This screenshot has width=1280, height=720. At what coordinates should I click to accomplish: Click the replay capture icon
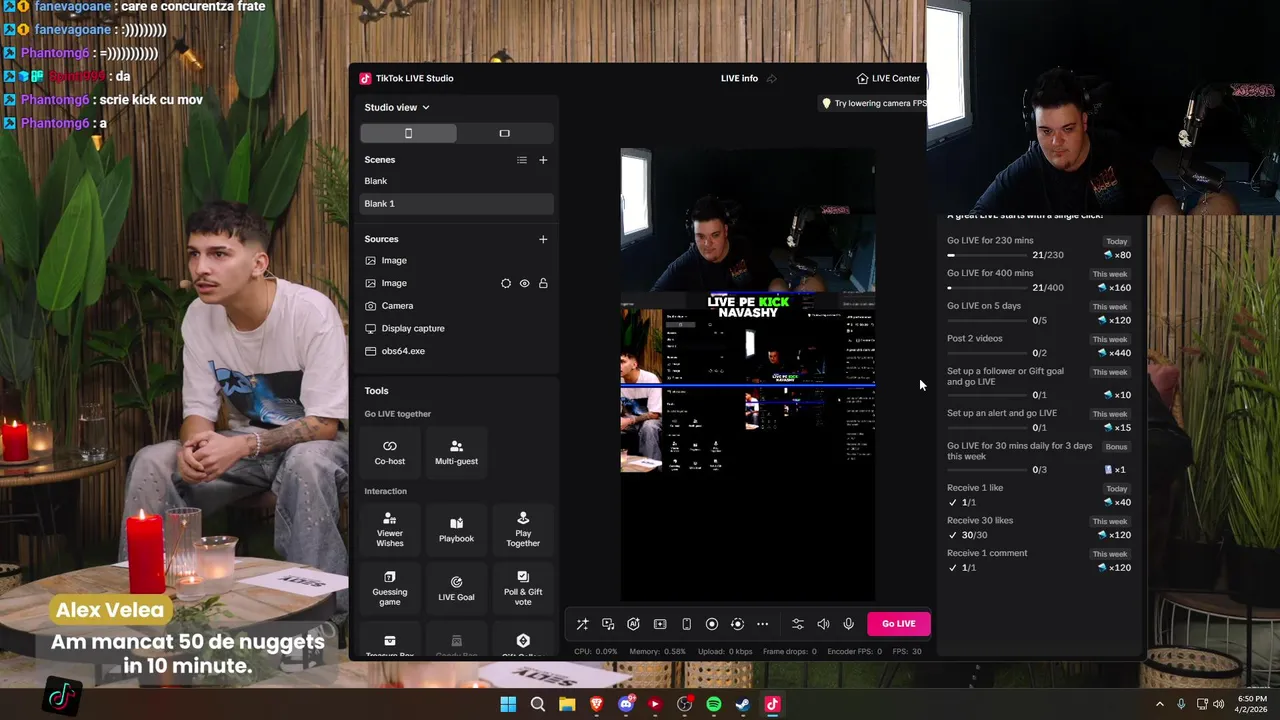[737, 624]
